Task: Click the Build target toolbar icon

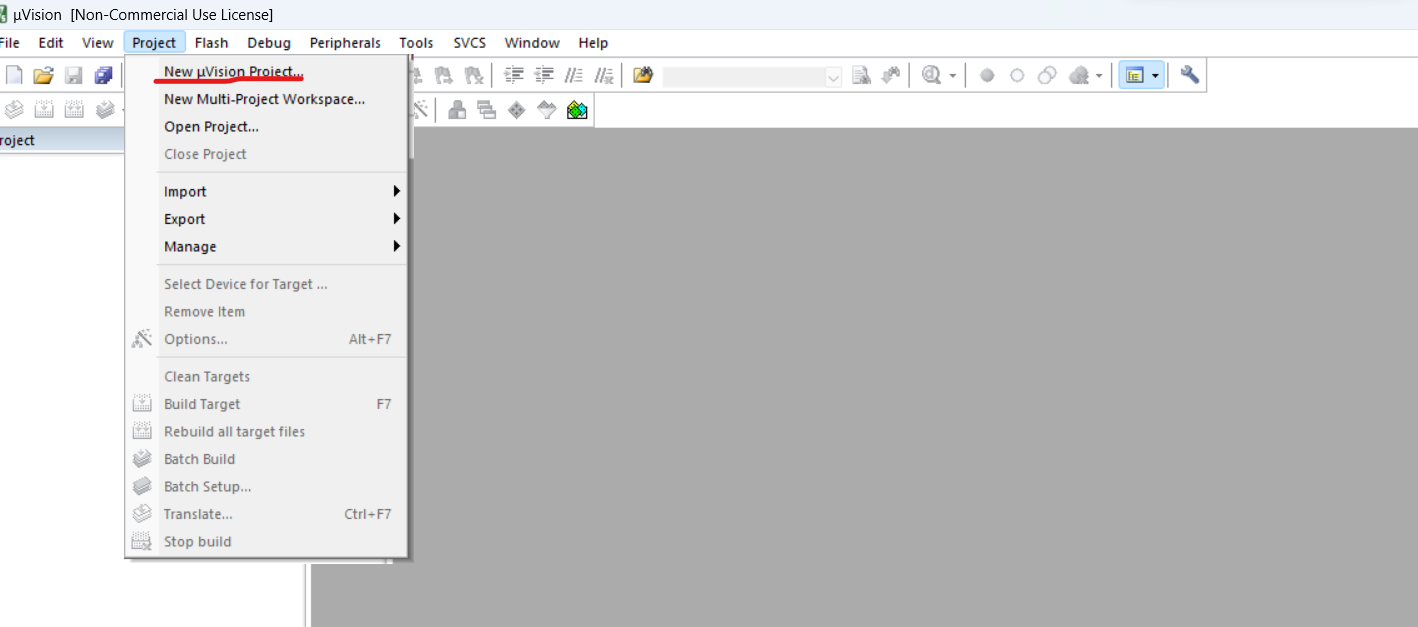Action: click(x=44, y=110)
